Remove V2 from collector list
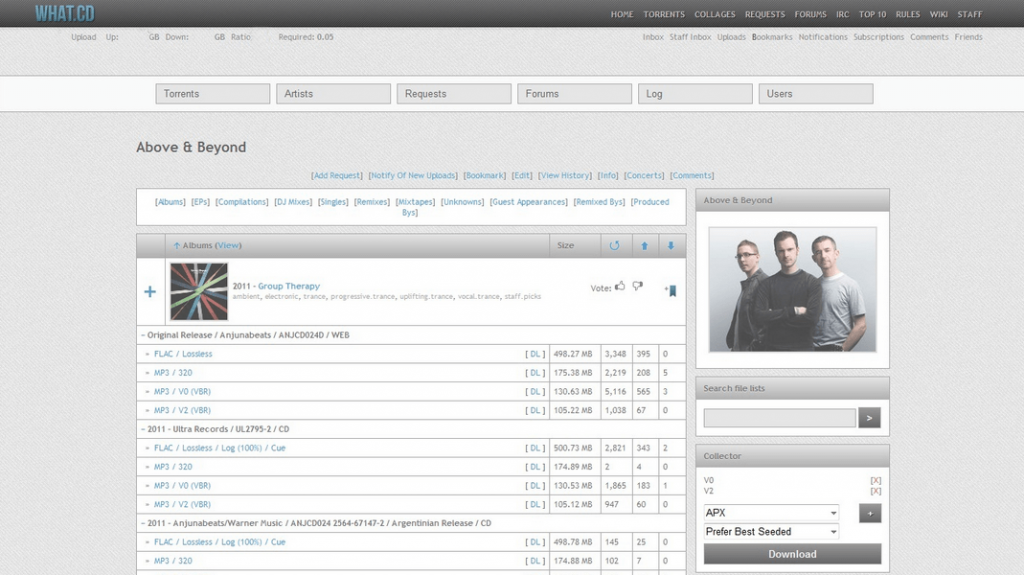The height and width of the screenshot is (575, 1024). [875, 491]
